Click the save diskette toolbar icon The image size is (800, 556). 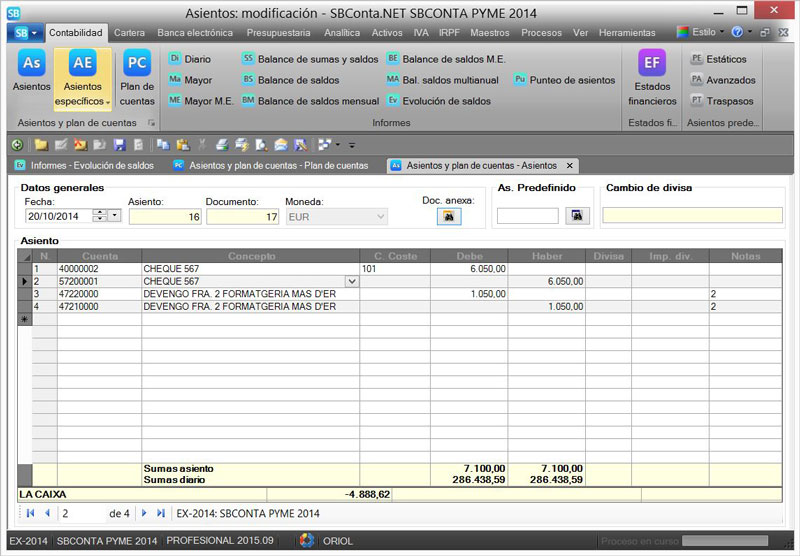pos(119,145)
